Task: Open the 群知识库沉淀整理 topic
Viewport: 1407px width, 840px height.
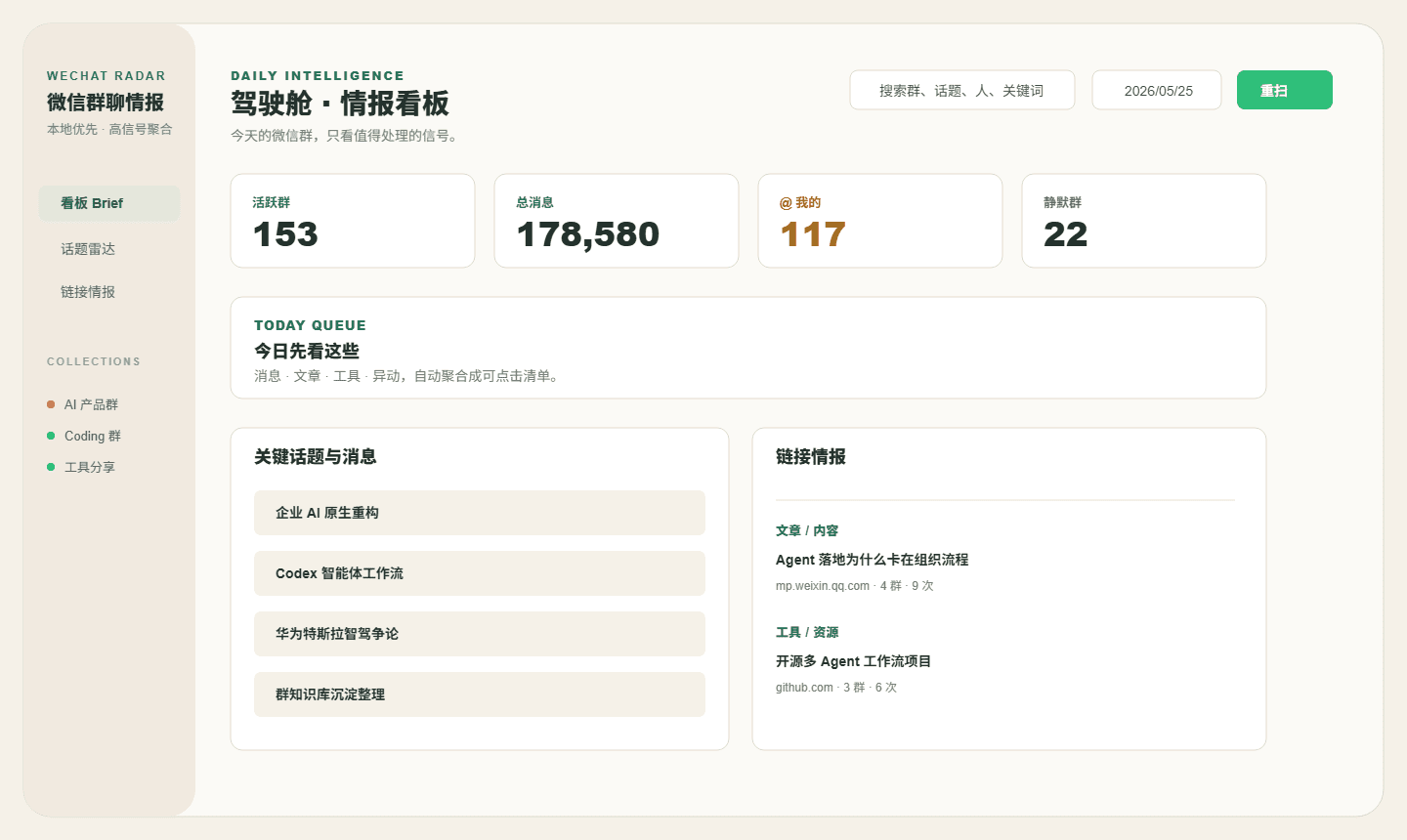Action: 480,694
